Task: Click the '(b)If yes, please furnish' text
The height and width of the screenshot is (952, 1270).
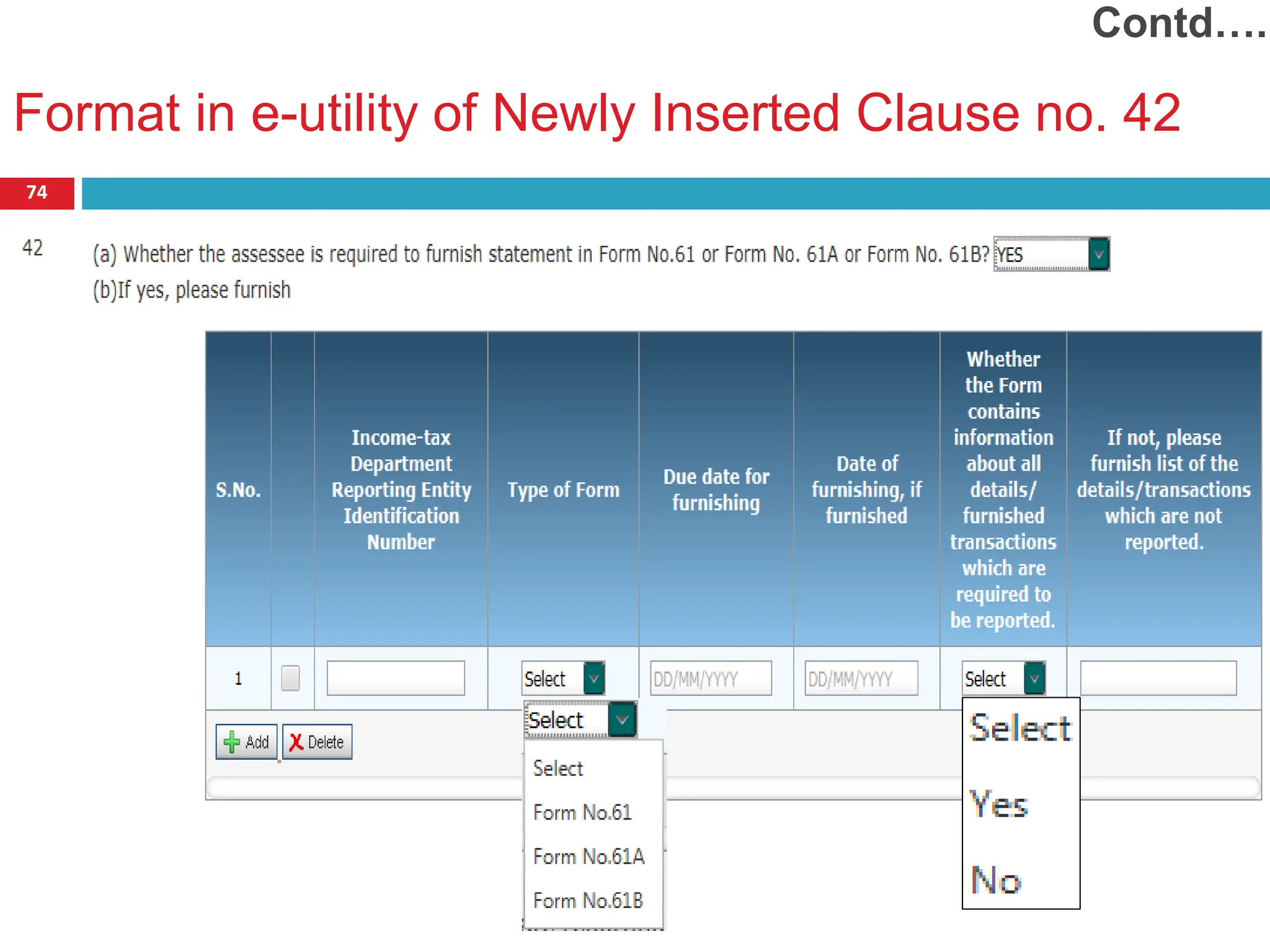Action: pos(192,290)
